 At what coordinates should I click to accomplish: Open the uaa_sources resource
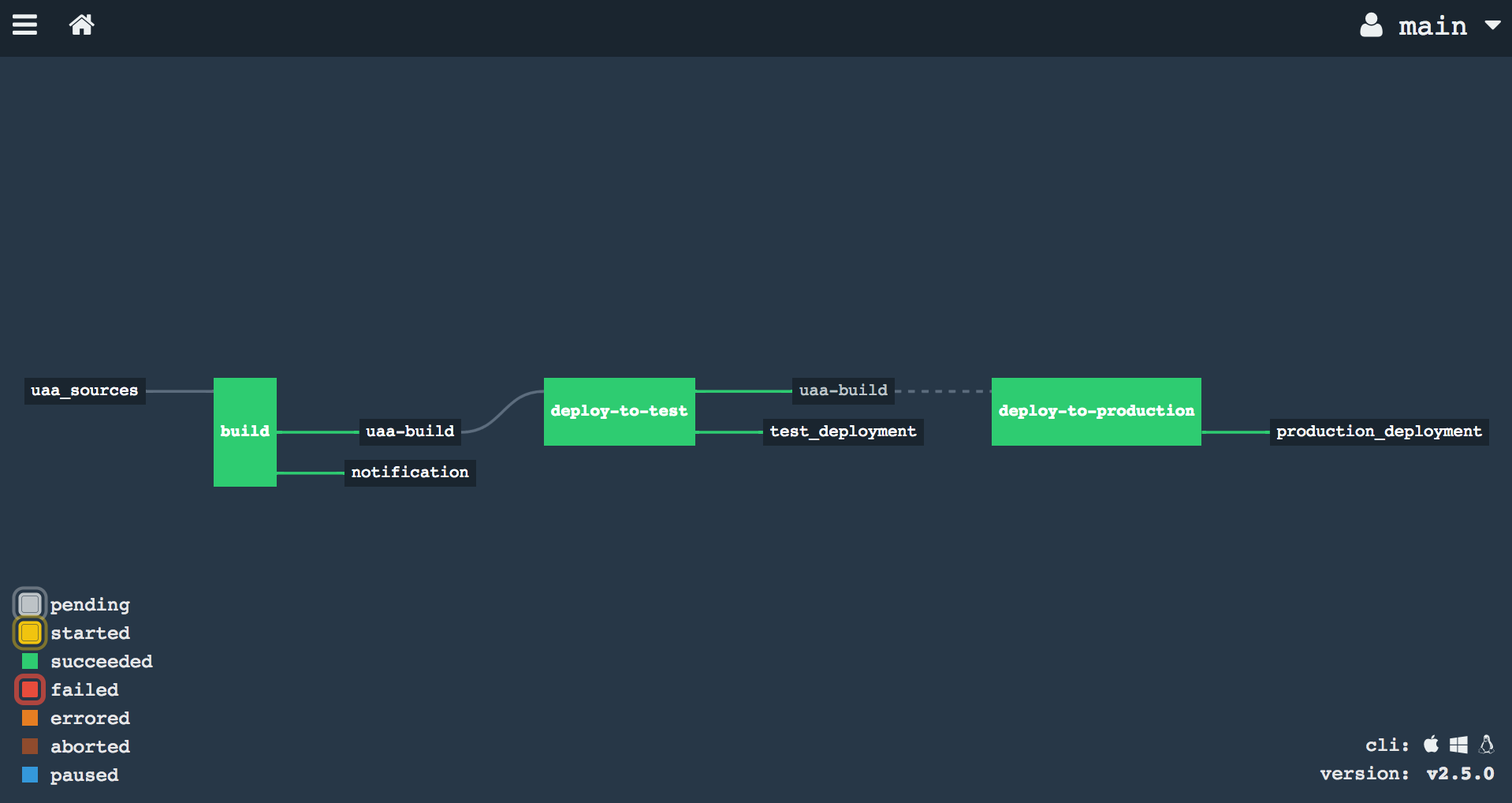click(84, 390)
